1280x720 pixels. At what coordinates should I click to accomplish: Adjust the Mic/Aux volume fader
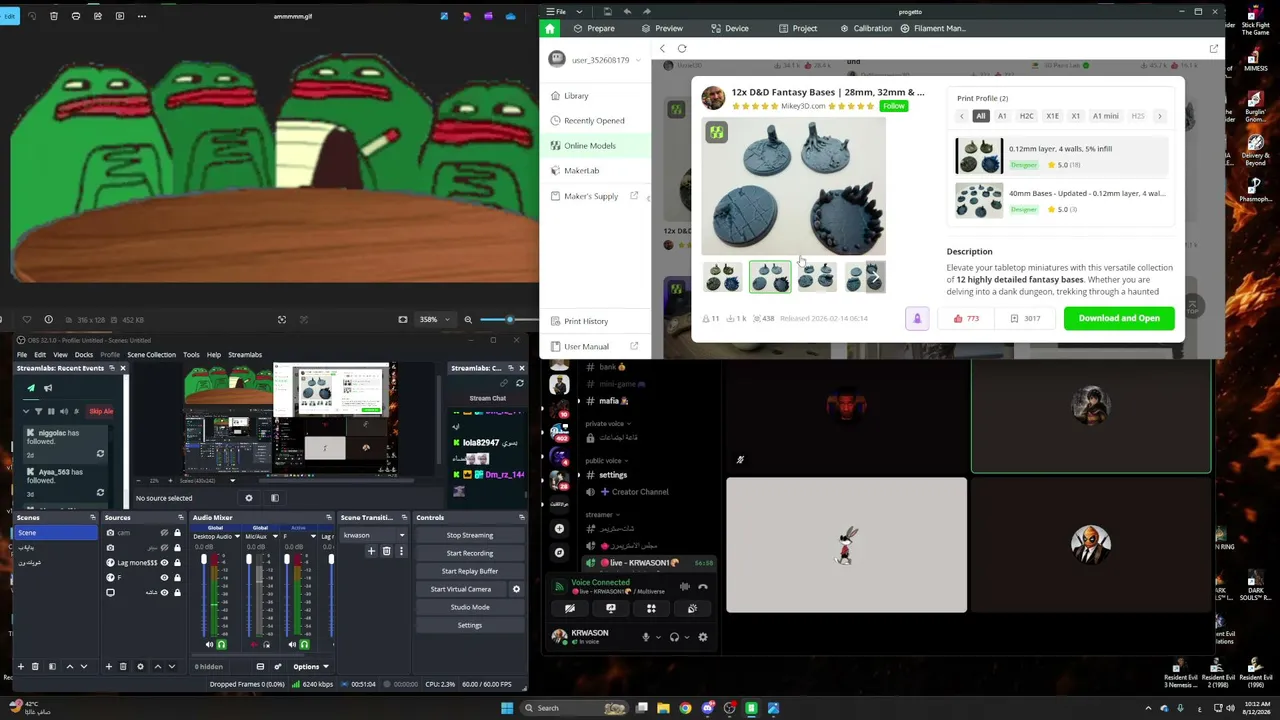pyautogui.click(x=249, y=560)
